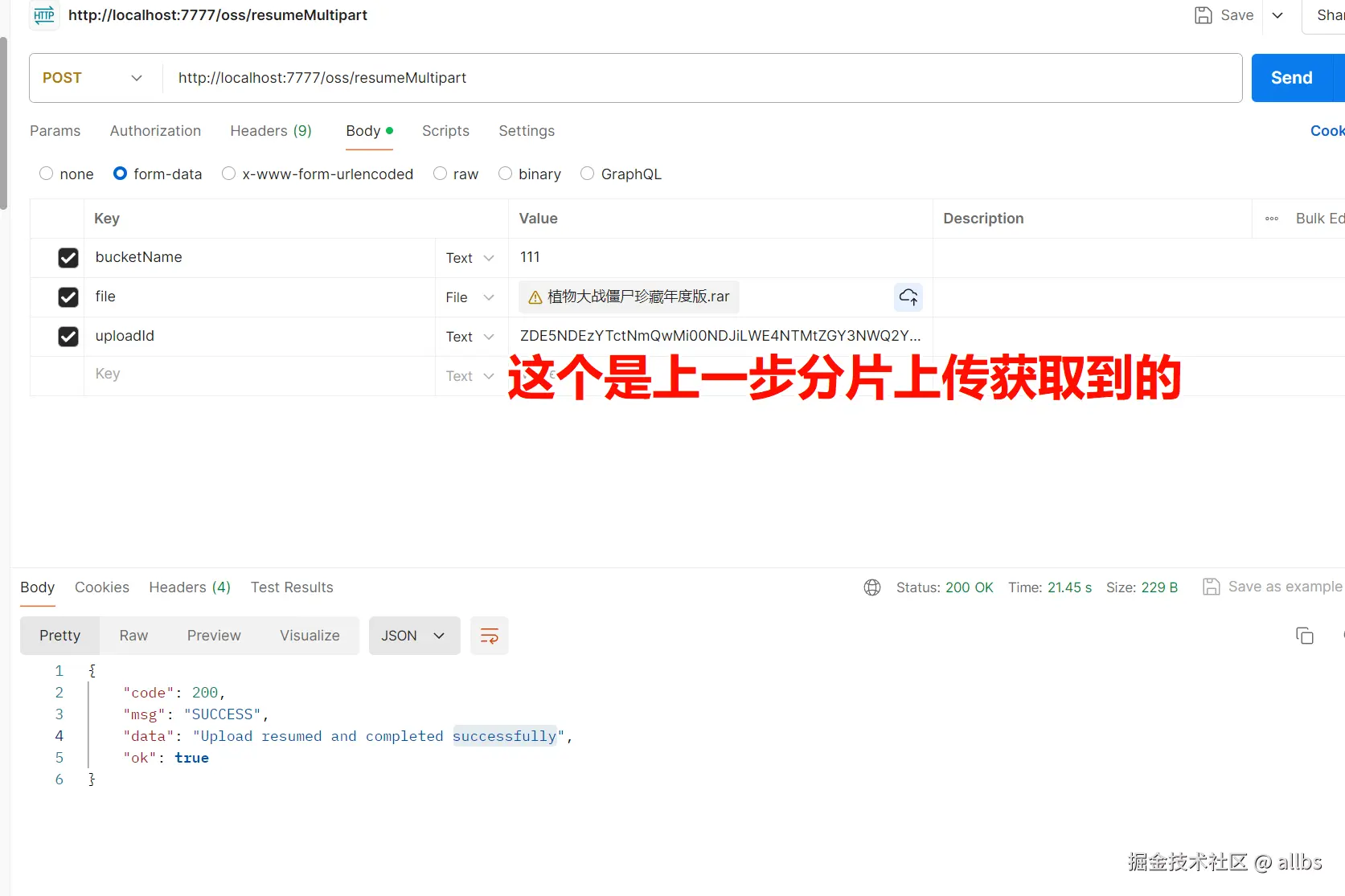Open type dropdown for the empty Key row
Viewport: 1345px width, 896px height.
pos(470,376)
